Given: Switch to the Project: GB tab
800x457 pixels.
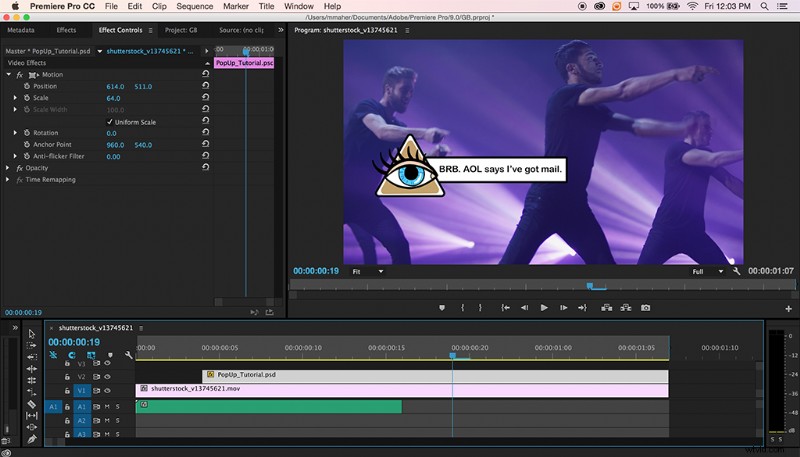Looking at the screenshot, I should [x=181, y=30].
